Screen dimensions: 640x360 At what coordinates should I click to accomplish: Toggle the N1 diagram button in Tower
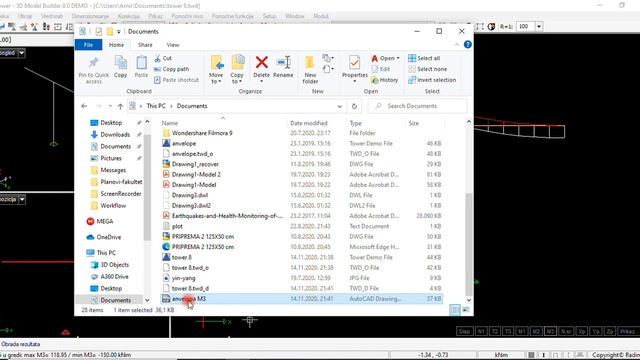(x=481, y=331)
